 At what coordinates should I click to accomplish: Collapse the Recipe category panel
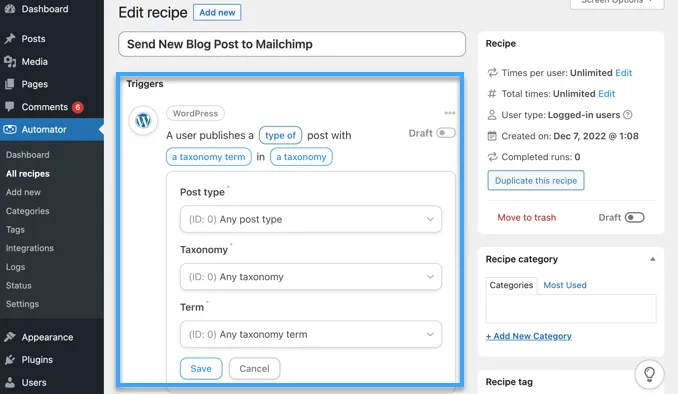coord(652,259)
